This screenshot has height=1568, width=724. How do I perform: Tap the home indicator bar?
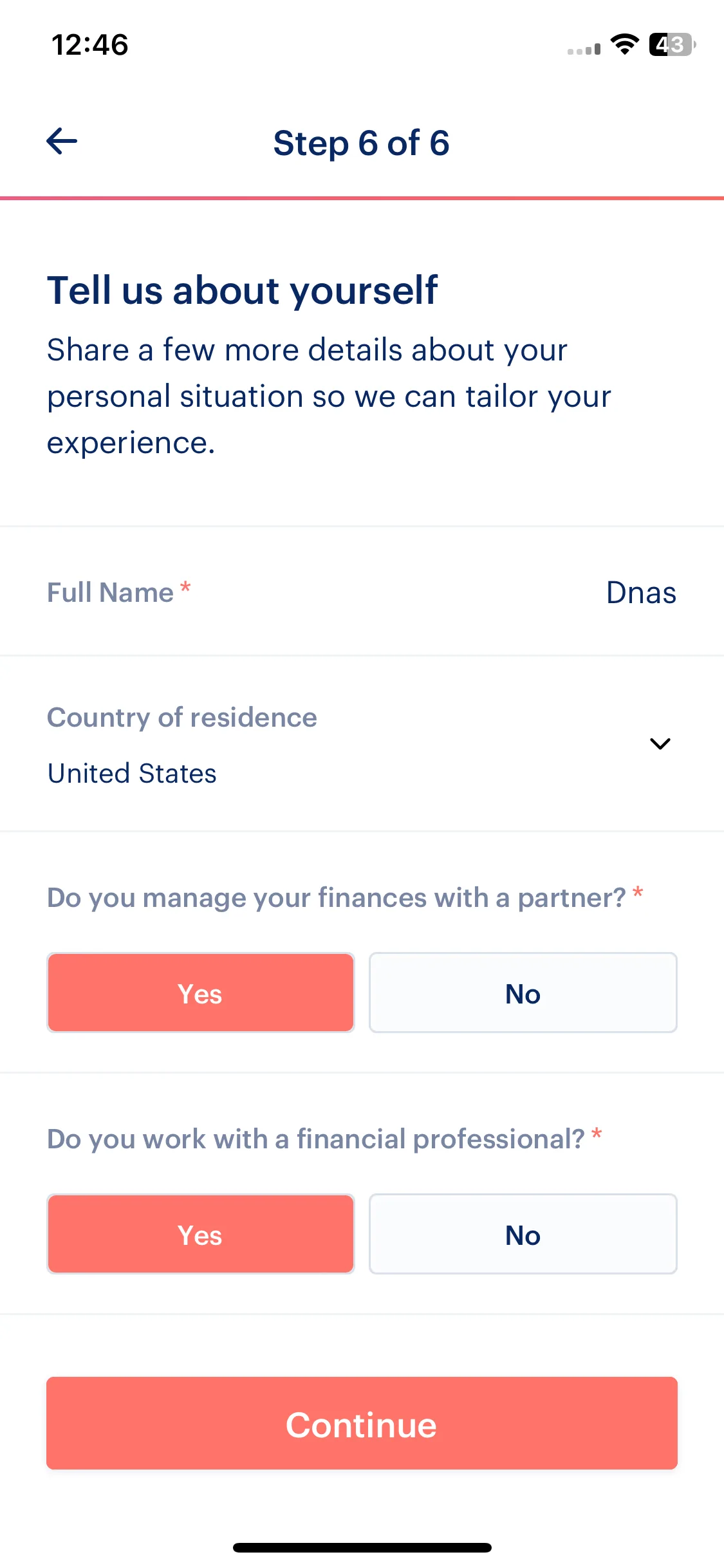point(362,1547)
